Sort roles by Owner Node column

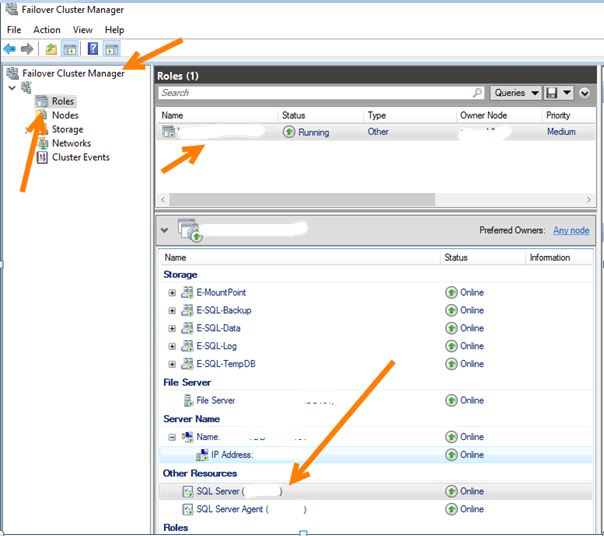click(483, 115)
